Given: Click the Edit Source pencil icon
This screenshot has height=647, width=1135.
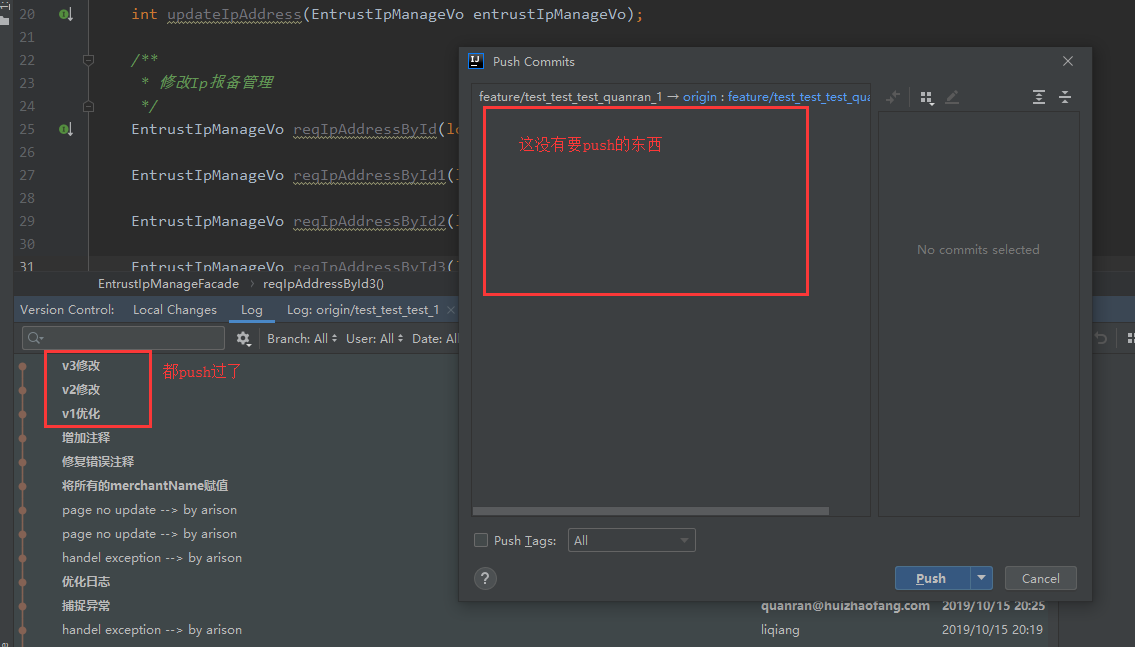Looking at the screenshot, I should 953,97.
